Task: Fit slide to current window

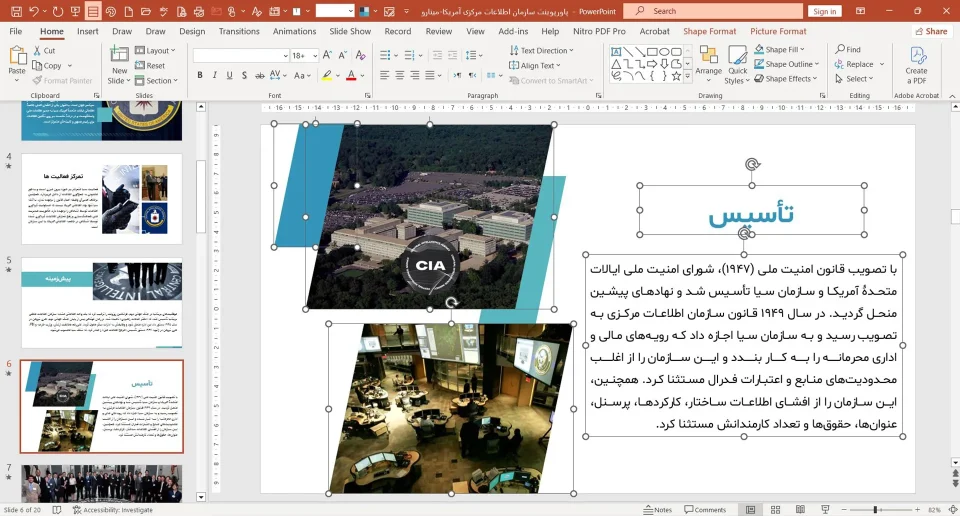Action: pyautogui.click(x=953, y=509)
